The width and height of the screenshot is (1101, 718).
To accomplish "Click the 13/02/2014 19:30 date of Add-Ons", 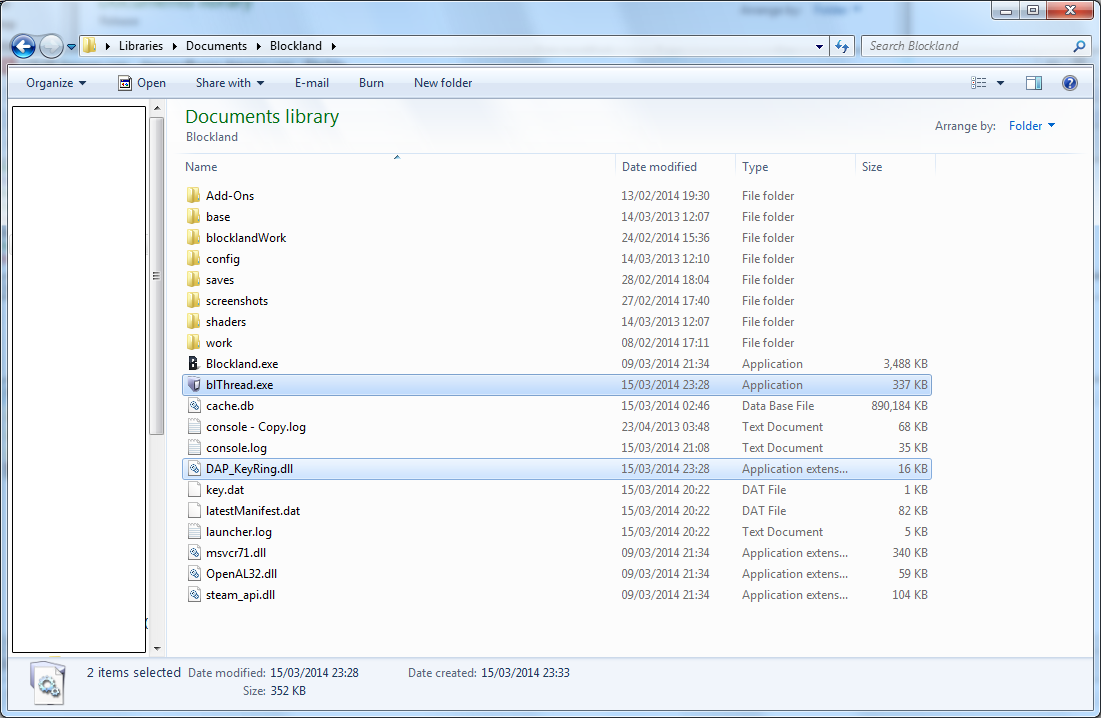I will (665, 196).
